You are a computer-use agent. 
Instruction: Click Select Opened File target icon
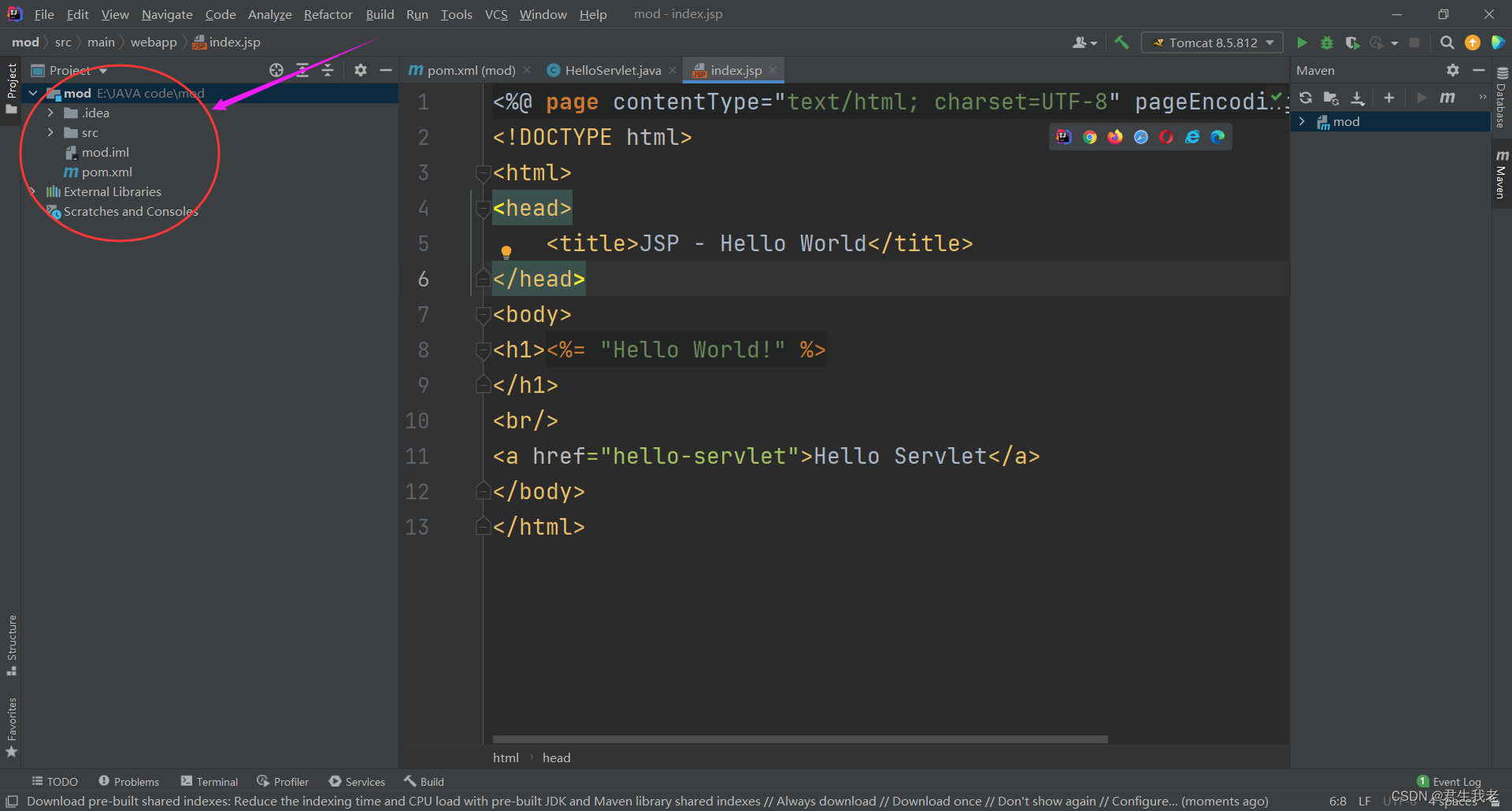(x=276, y=70)
